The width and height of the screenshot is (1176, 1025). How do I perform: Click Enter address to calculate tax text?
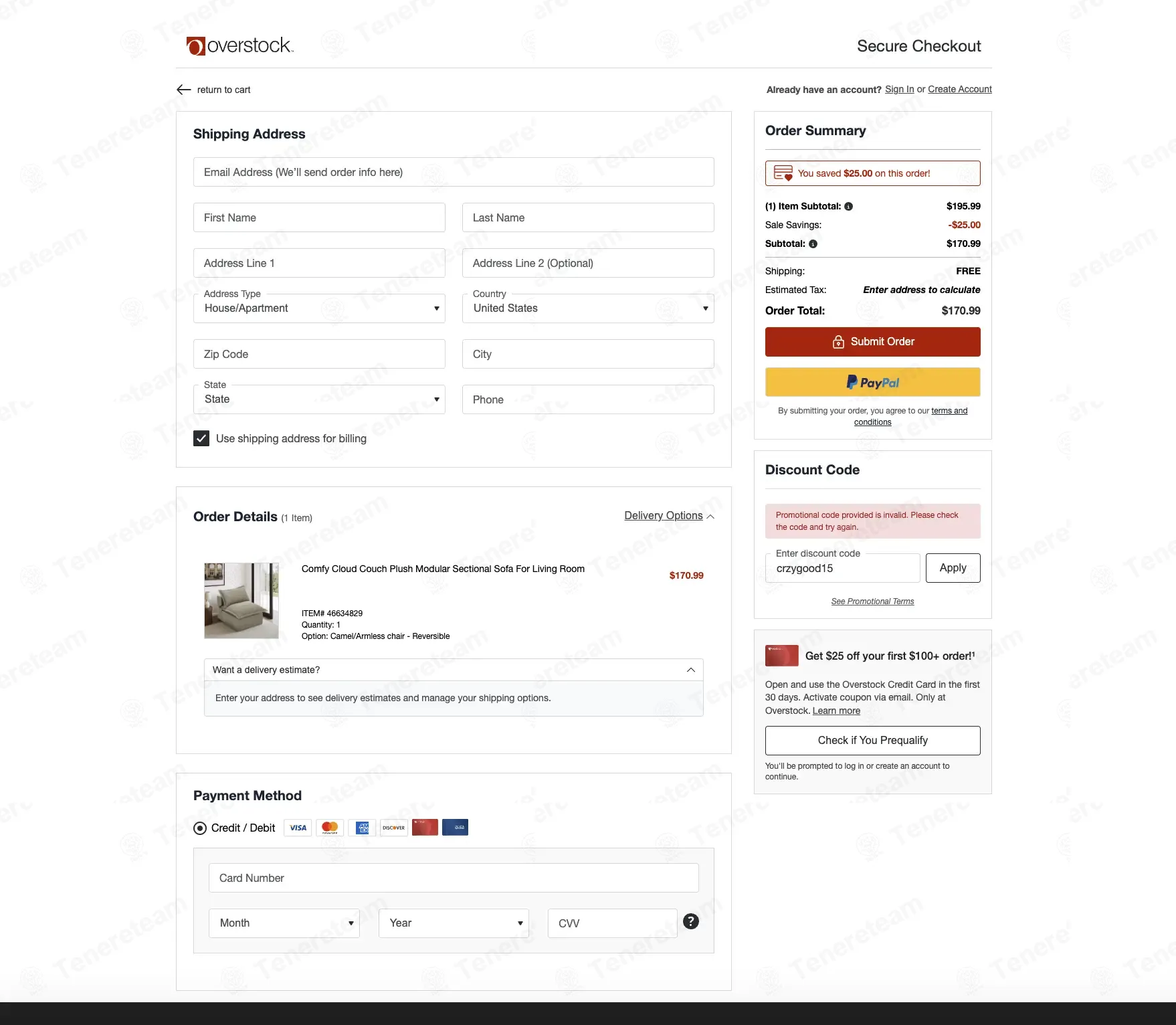pyautogui.click(x=921, y=290)
